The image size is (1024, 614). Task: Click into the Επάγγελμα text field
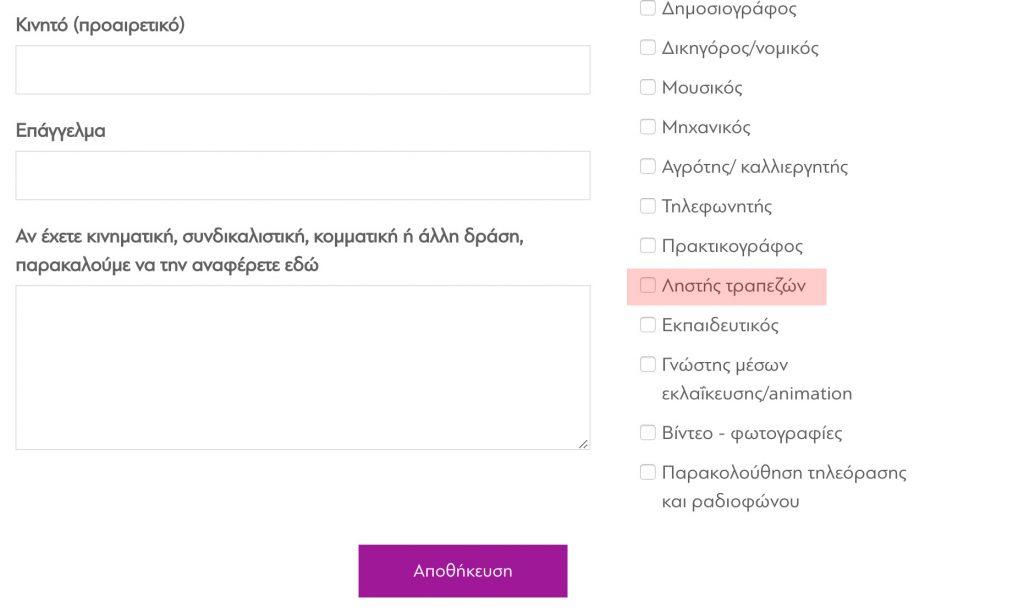[302, 176]
